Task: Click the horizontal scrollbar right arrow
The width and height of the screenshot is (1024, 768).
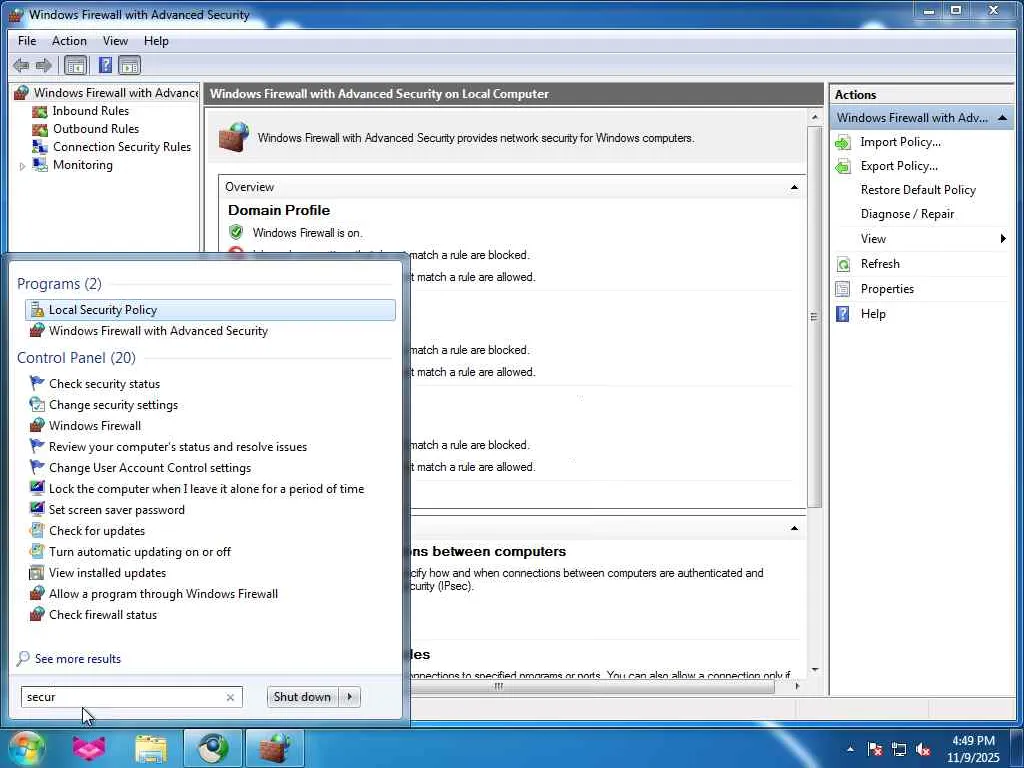Action: pyautogui.click(x=797, y=686)
